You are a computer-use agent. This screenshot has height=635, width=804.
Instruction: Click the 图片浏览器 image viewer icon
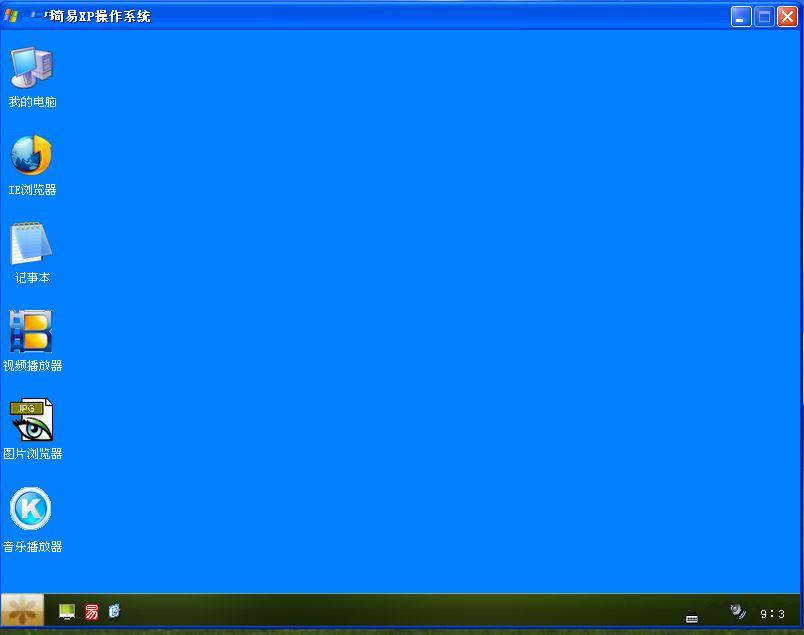(x=32, y=420)
